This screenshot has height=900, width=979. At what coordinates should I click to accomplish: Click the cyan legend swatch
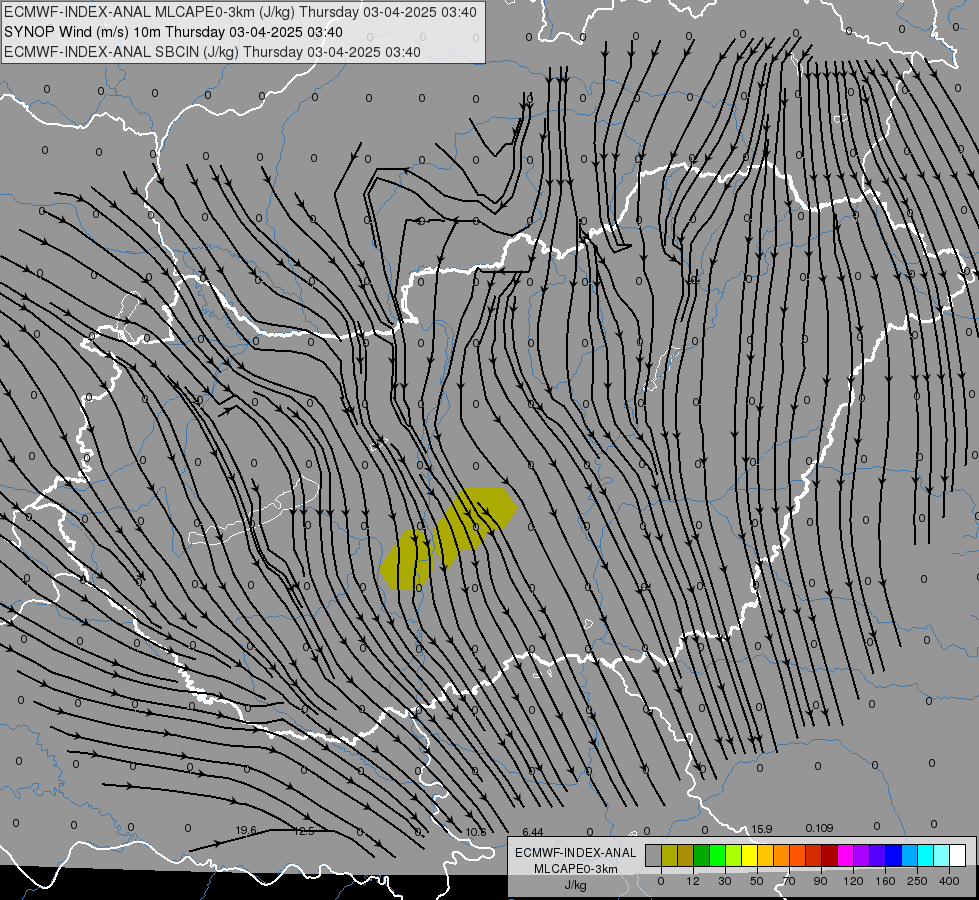pos(926,855)
